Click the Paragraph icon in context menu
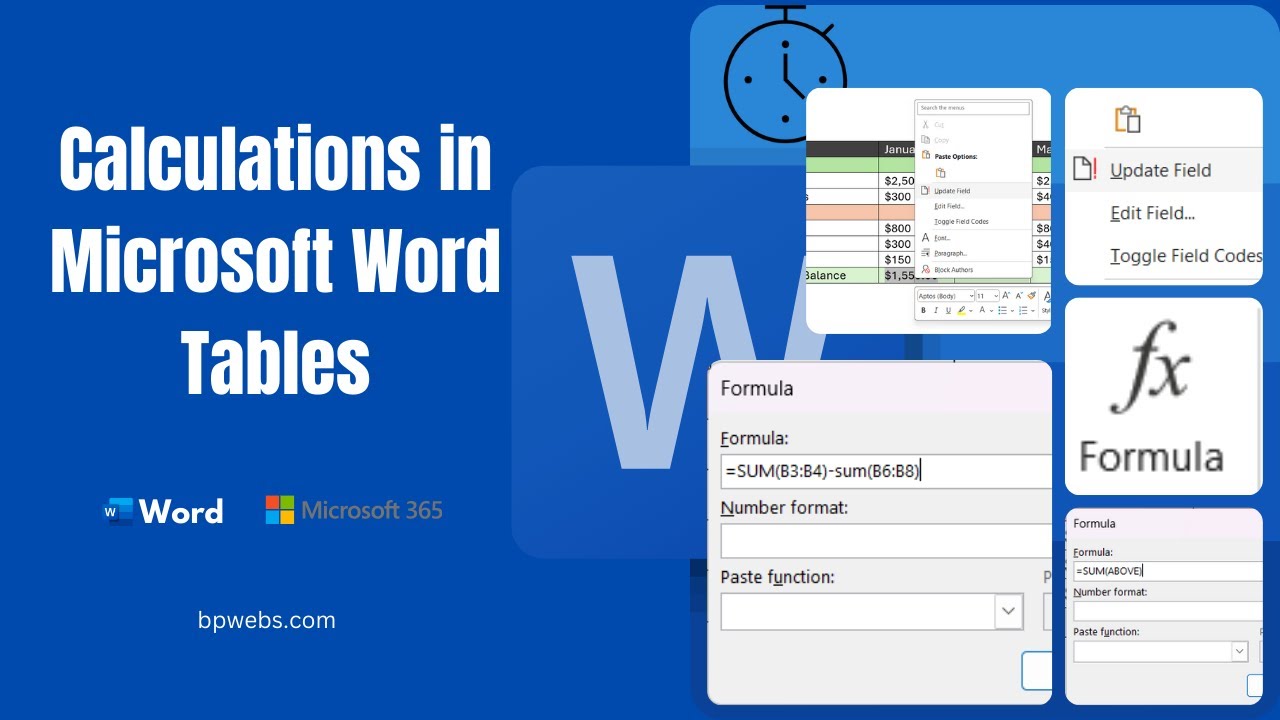This screenshot has height=720, width=1280. [925, 253]
